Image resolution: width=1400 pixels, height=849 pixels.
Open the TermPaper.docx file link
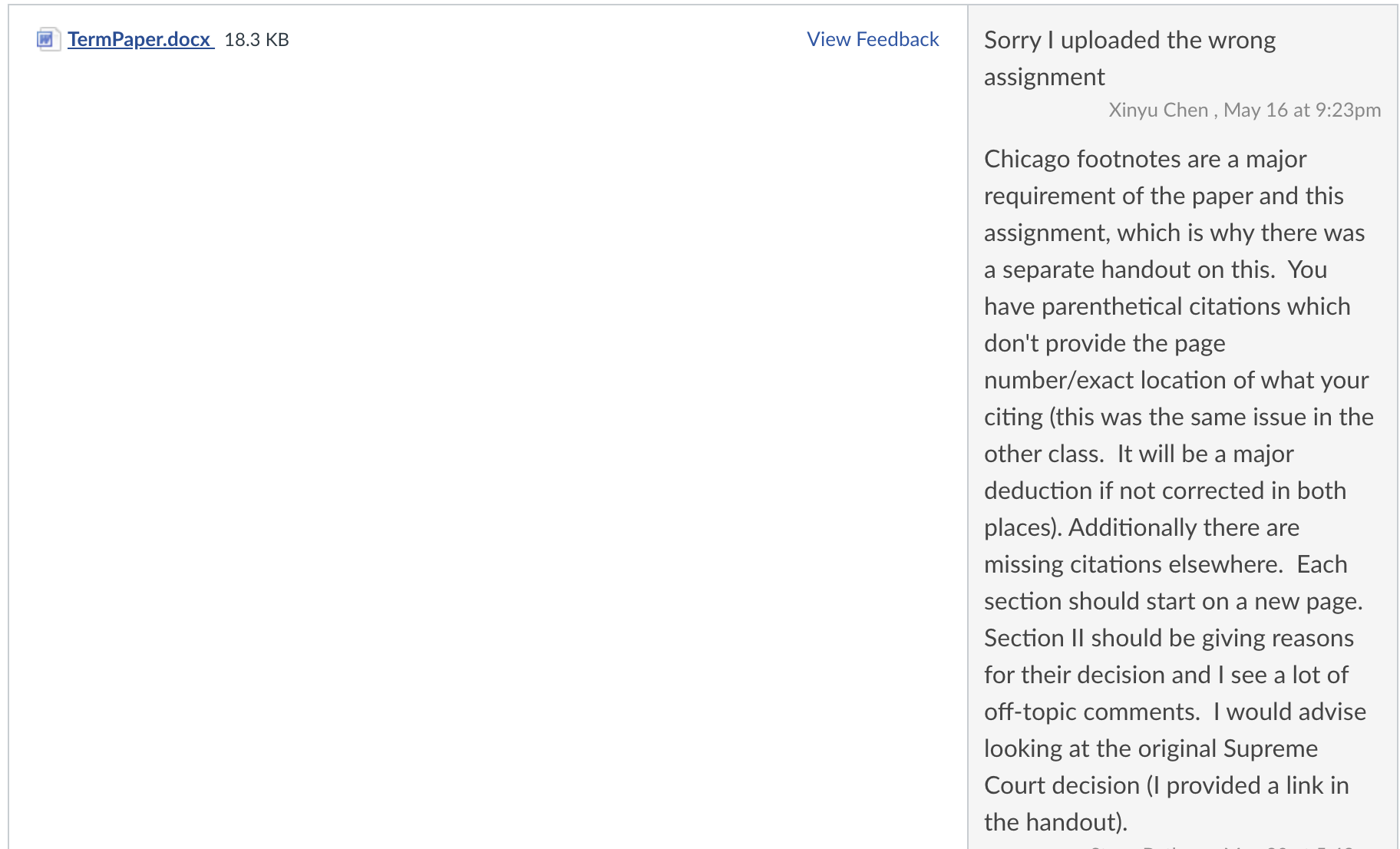(139, 39)
